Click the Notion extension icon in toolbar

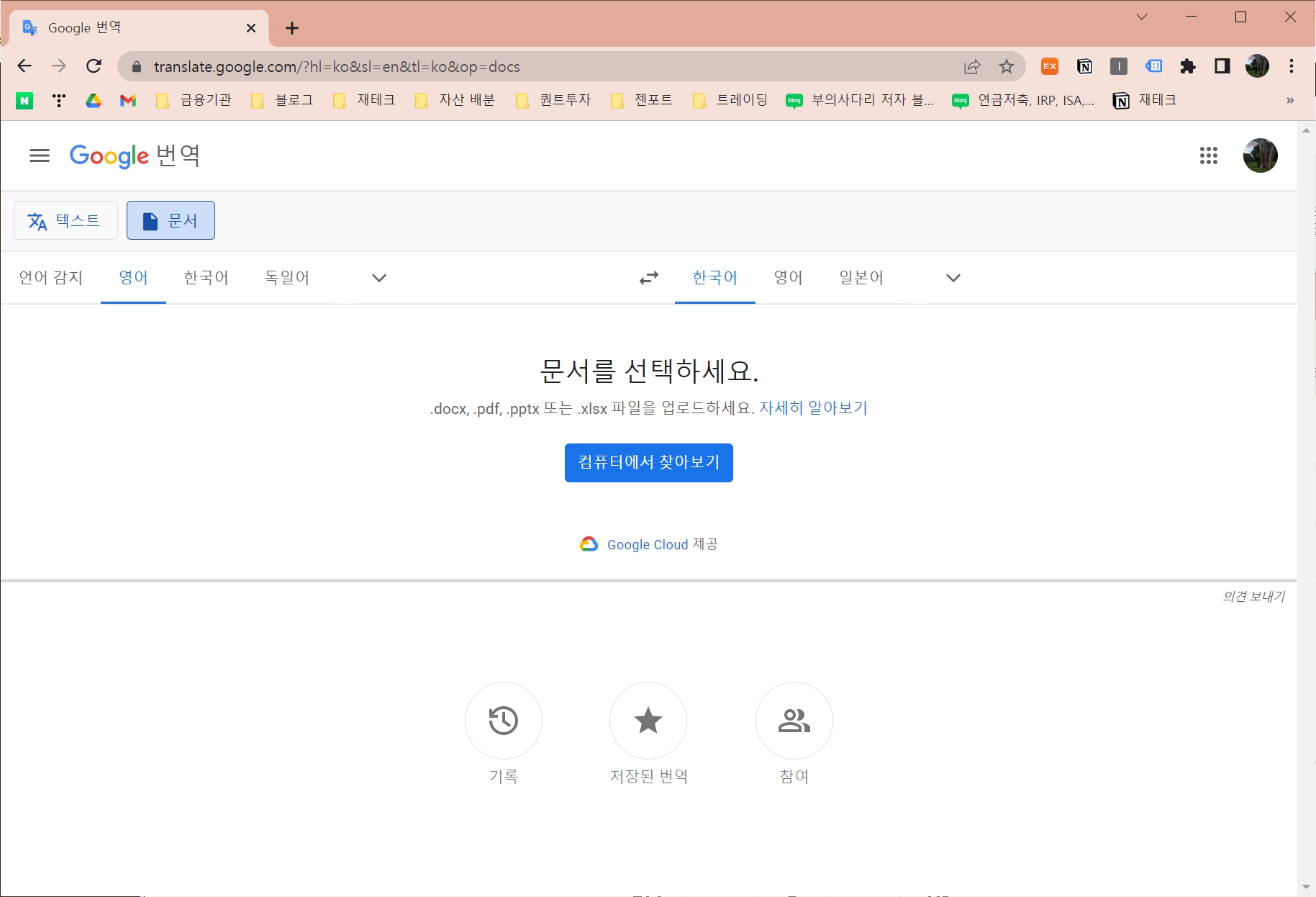point(1084,66)
